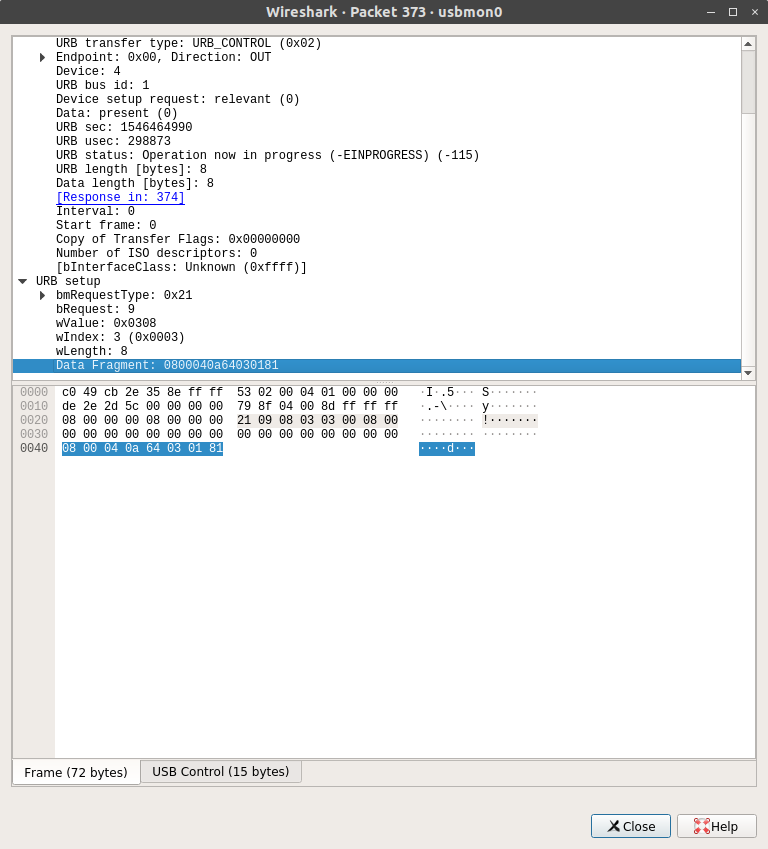This screenshot has width=768, height=849.
Task: Select the Copy of Transfer Flags row
Action: (376, 239)
